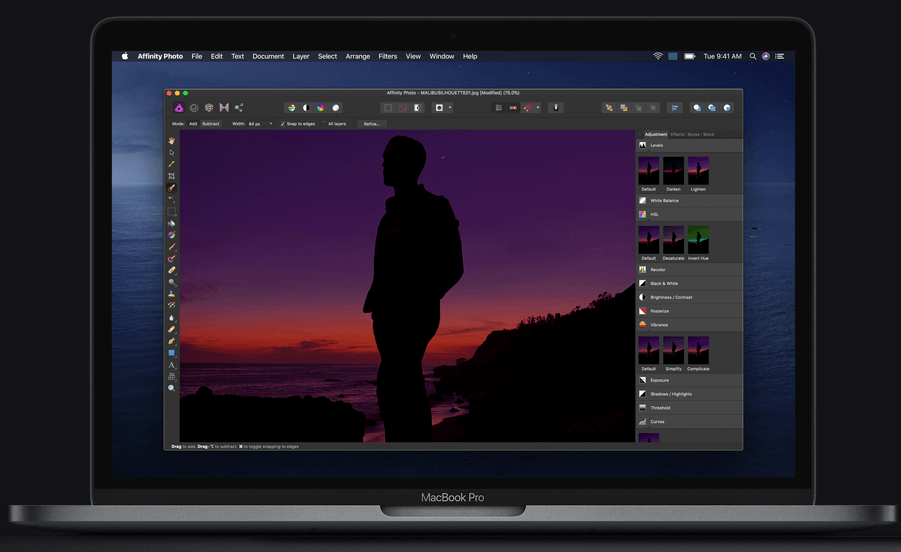The height and width of the screenshot is (552, 901).
Task: Select the Artistic Text tool
Action: [x=171, y=365]
